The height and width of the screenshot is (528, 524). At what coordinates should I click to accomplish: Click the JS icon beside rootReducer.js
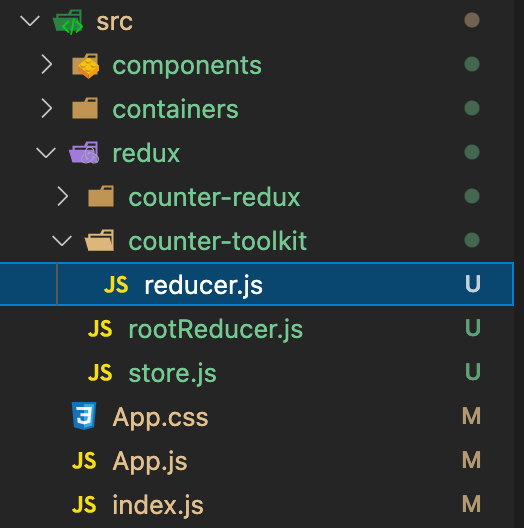pyautogui.click(x=100, y=329)
